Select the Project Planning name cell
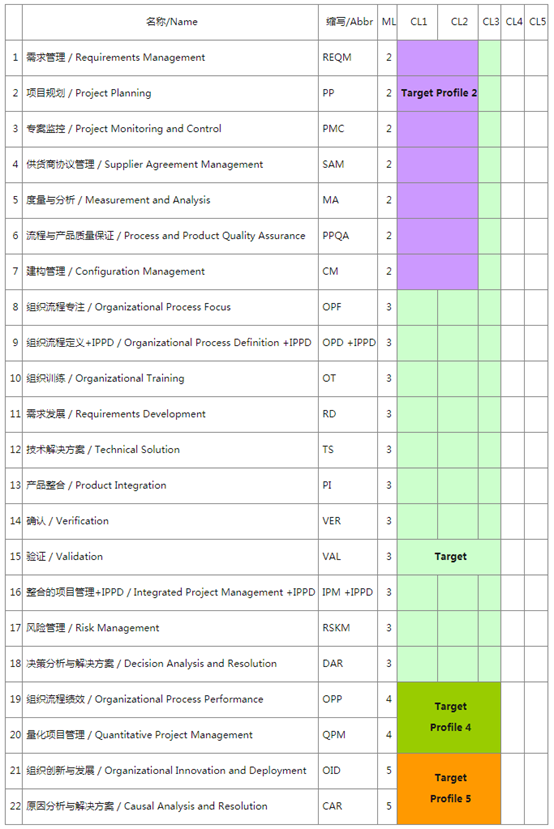554x829 pixels. pyautogui.click(x=170, y=94)
